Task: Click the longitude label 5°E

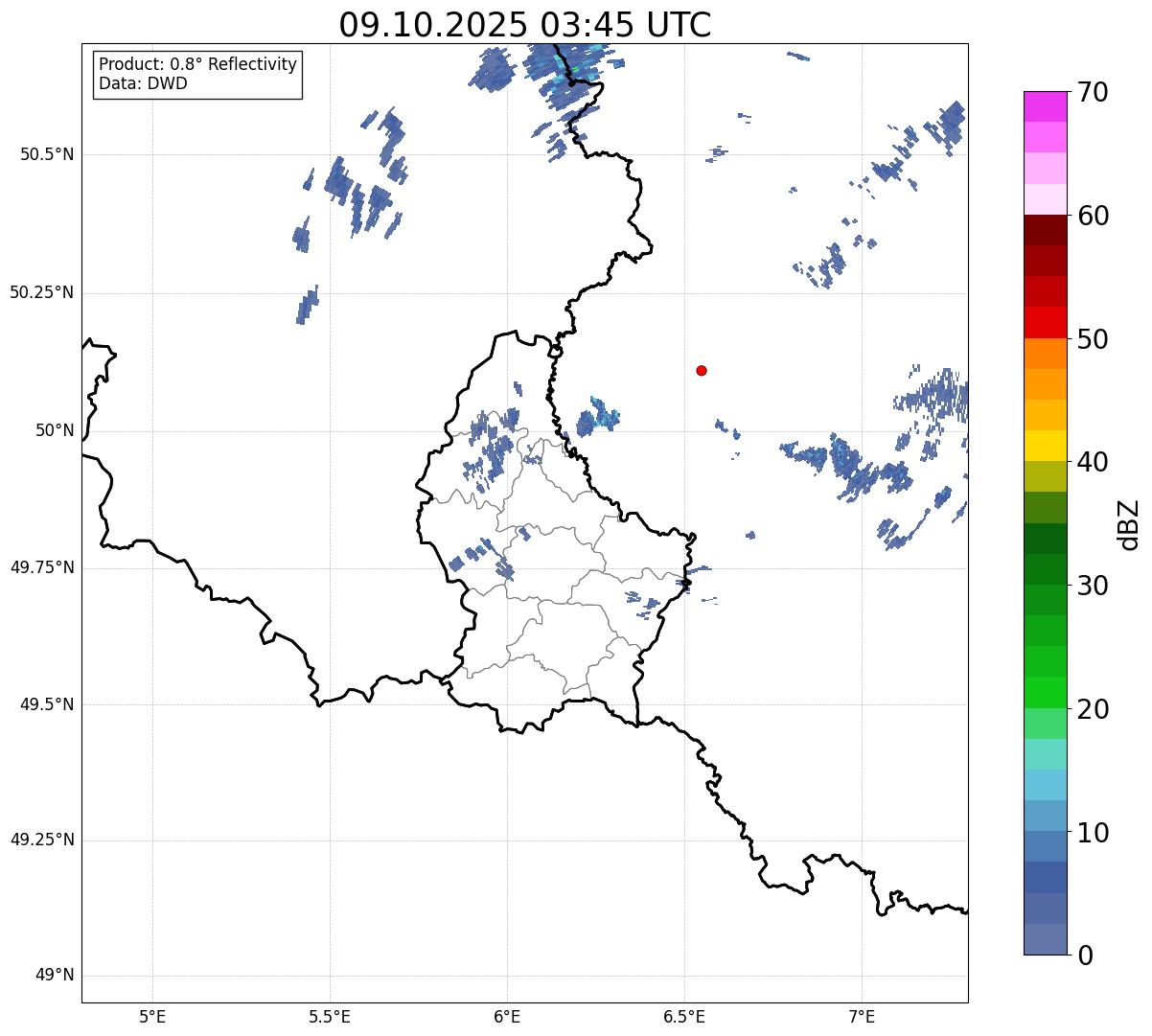Action: point(152,1017)
